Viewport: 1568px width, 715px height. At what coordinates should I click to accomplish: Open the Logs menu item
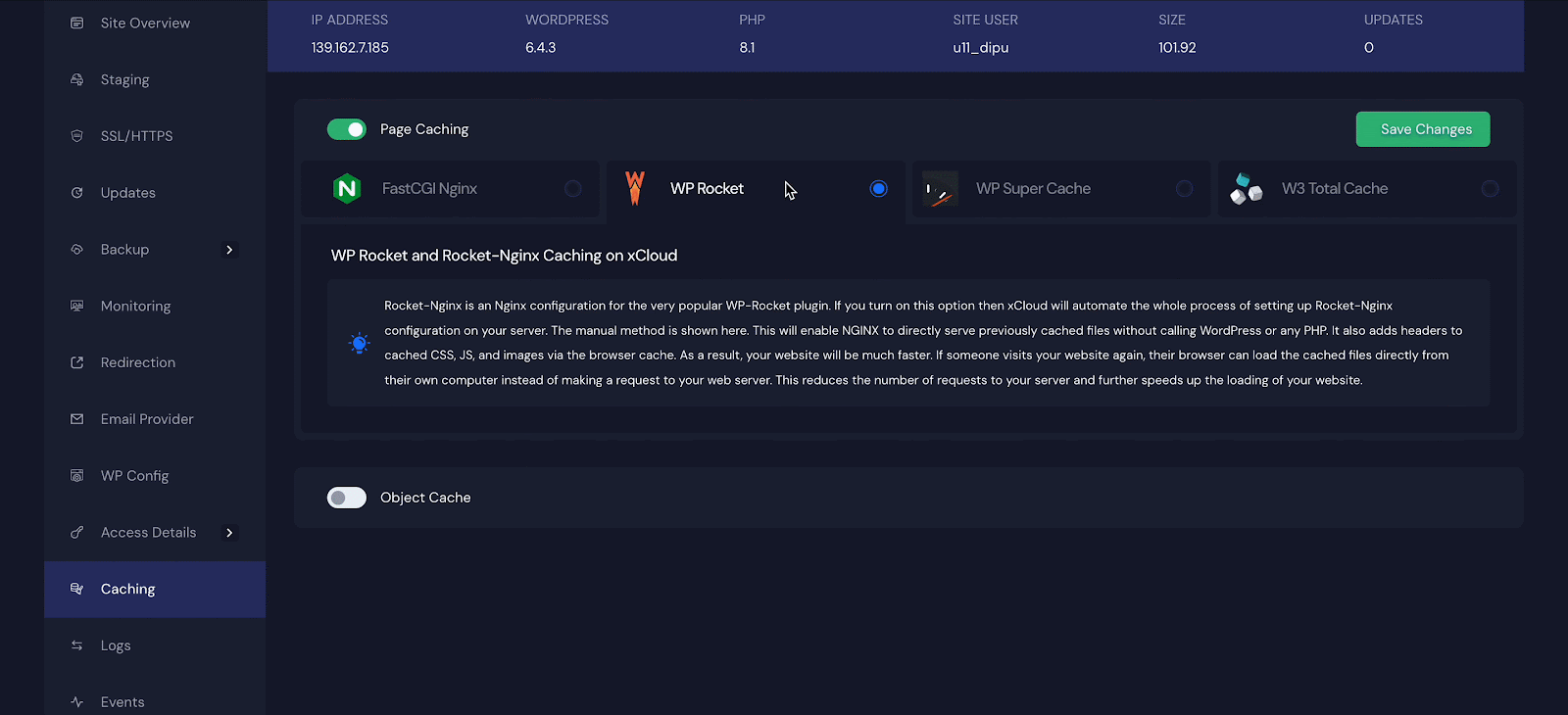point(116,645)
